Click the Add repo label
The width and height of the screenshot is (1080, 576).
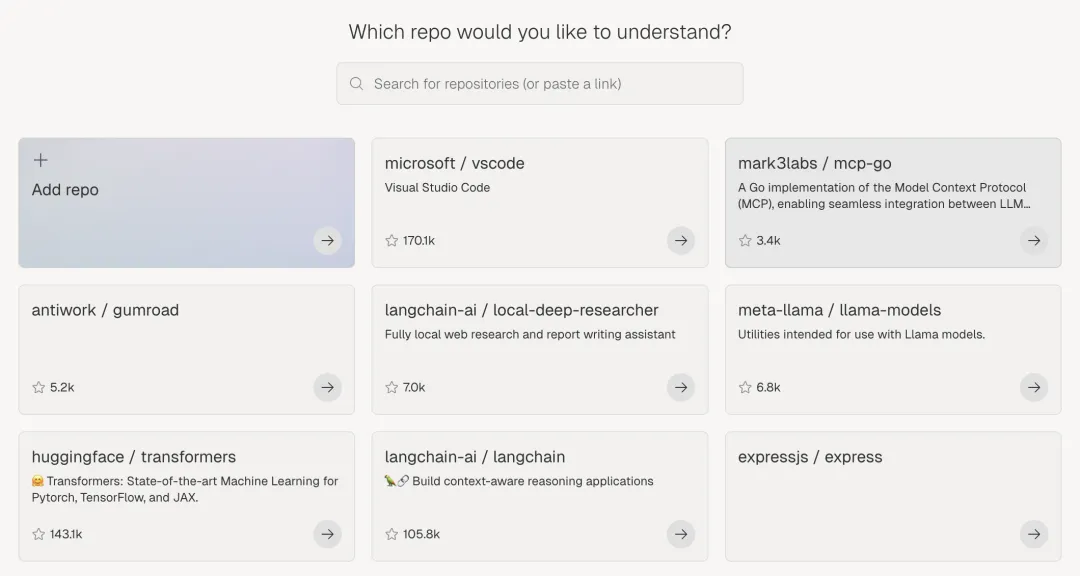[65, 189]
